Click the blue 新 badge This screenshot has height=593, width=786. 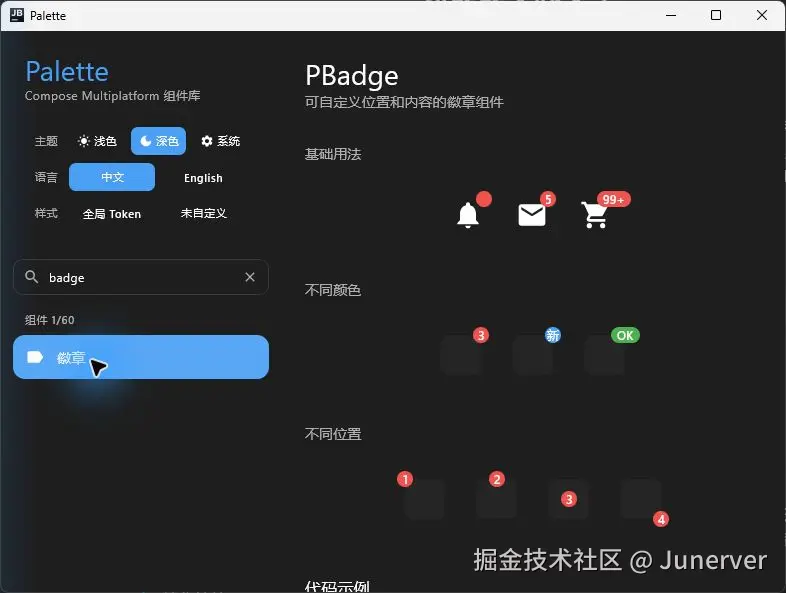tap(552, 335)
